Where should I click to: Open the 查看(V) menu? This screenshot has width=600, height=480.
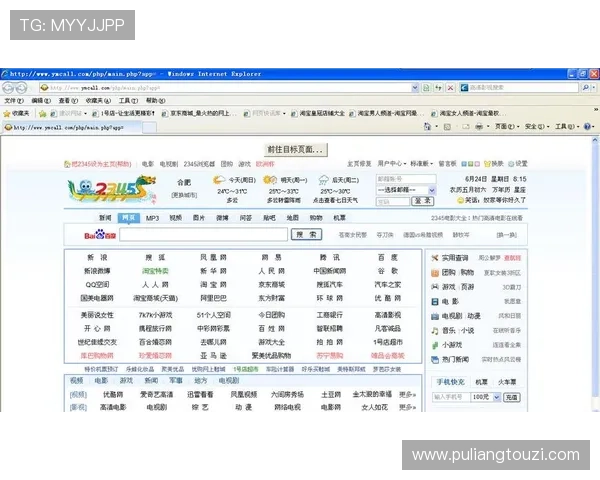pos(68,100)
